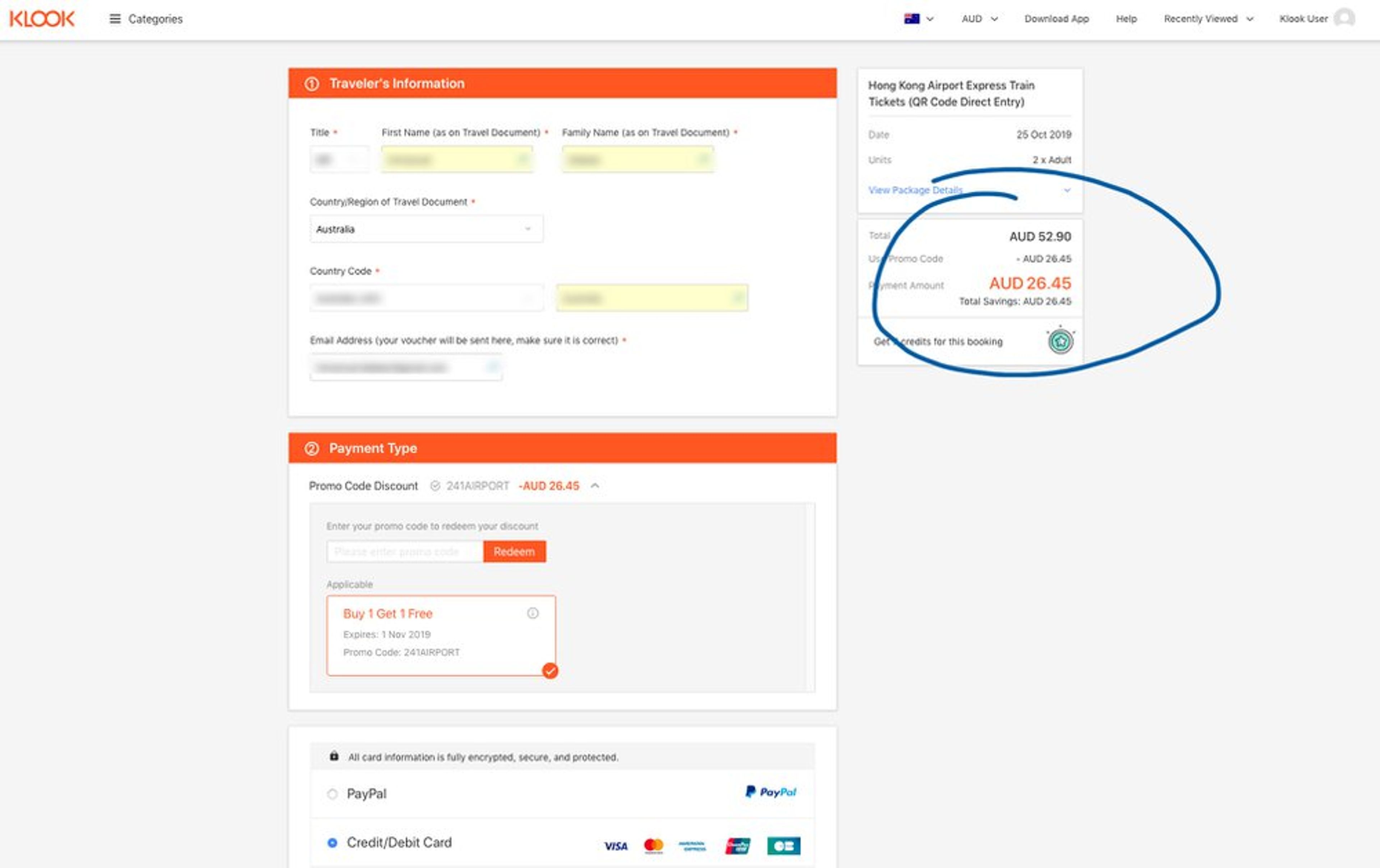
Task: Click the Klook User avatar icon
Action: 1343,18
